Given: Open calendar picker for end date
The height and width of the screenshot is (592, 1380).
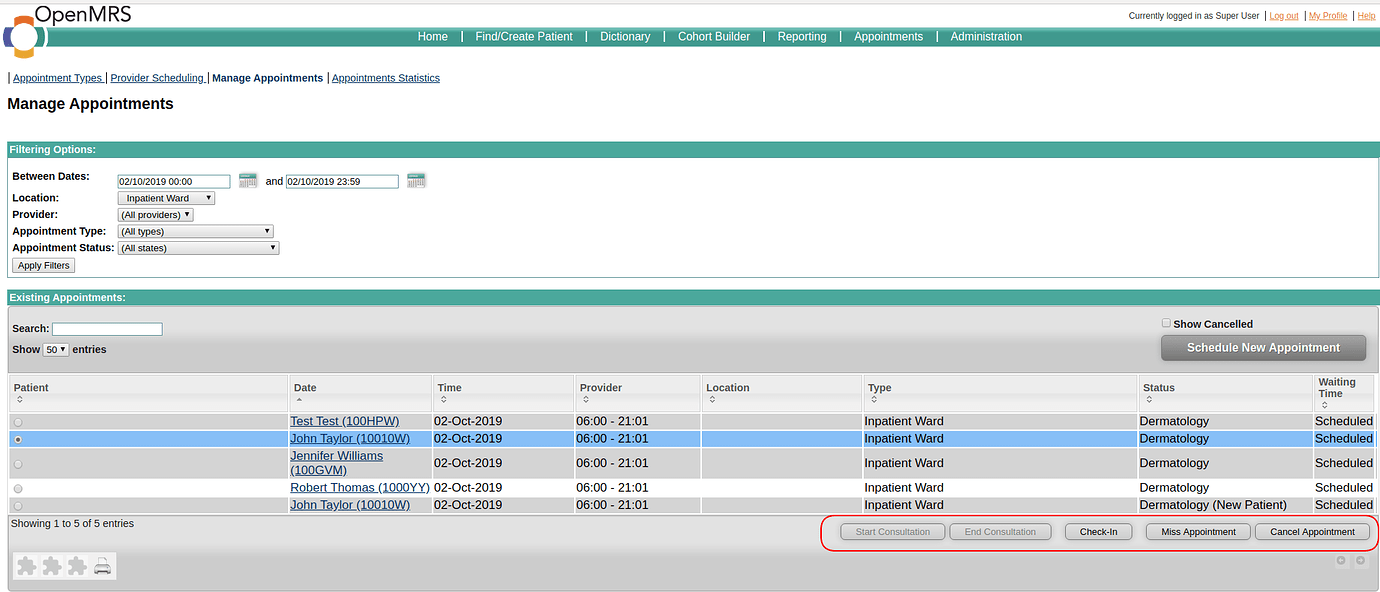Looking at the screenshot, I should (416, 181).
